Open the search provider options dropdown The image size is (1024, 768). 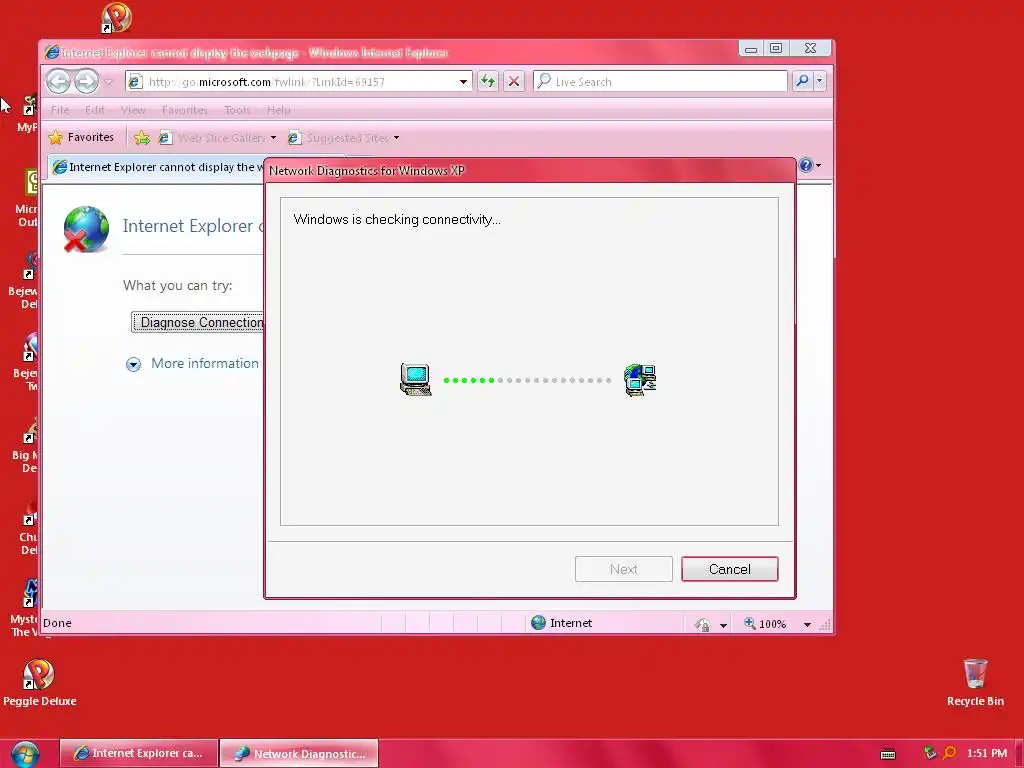coord(820,81)
